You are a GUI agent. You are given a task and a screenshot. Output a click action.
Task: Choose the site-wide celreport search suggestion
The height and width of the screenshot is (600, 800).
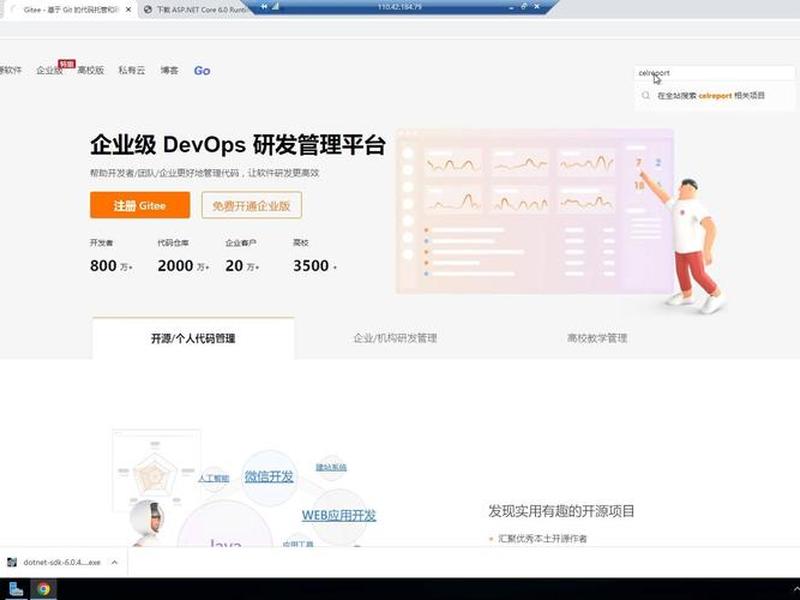click(x=714, y=95)
